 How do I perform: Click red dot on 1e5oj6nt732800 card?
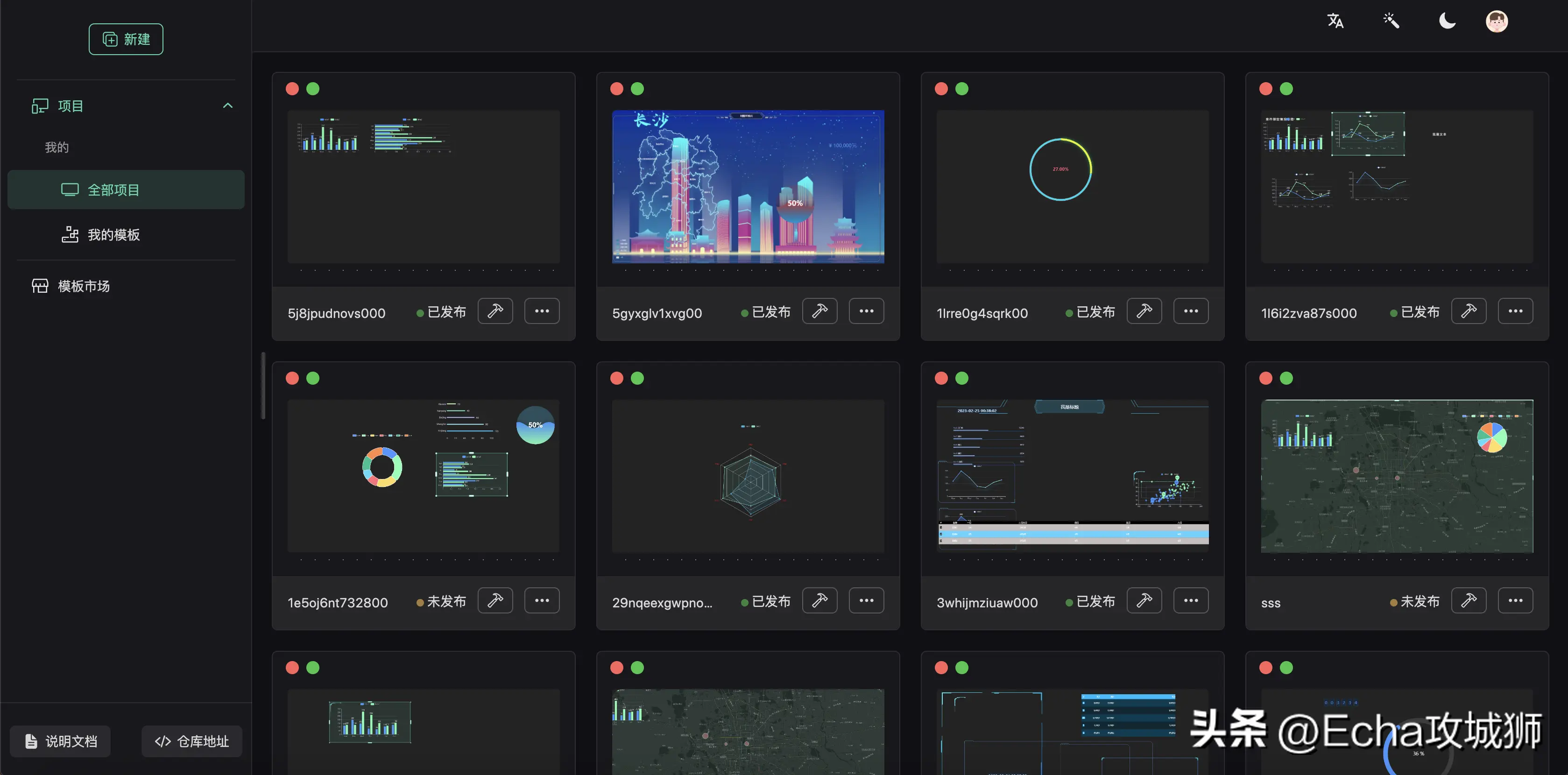tap(292, 378)
